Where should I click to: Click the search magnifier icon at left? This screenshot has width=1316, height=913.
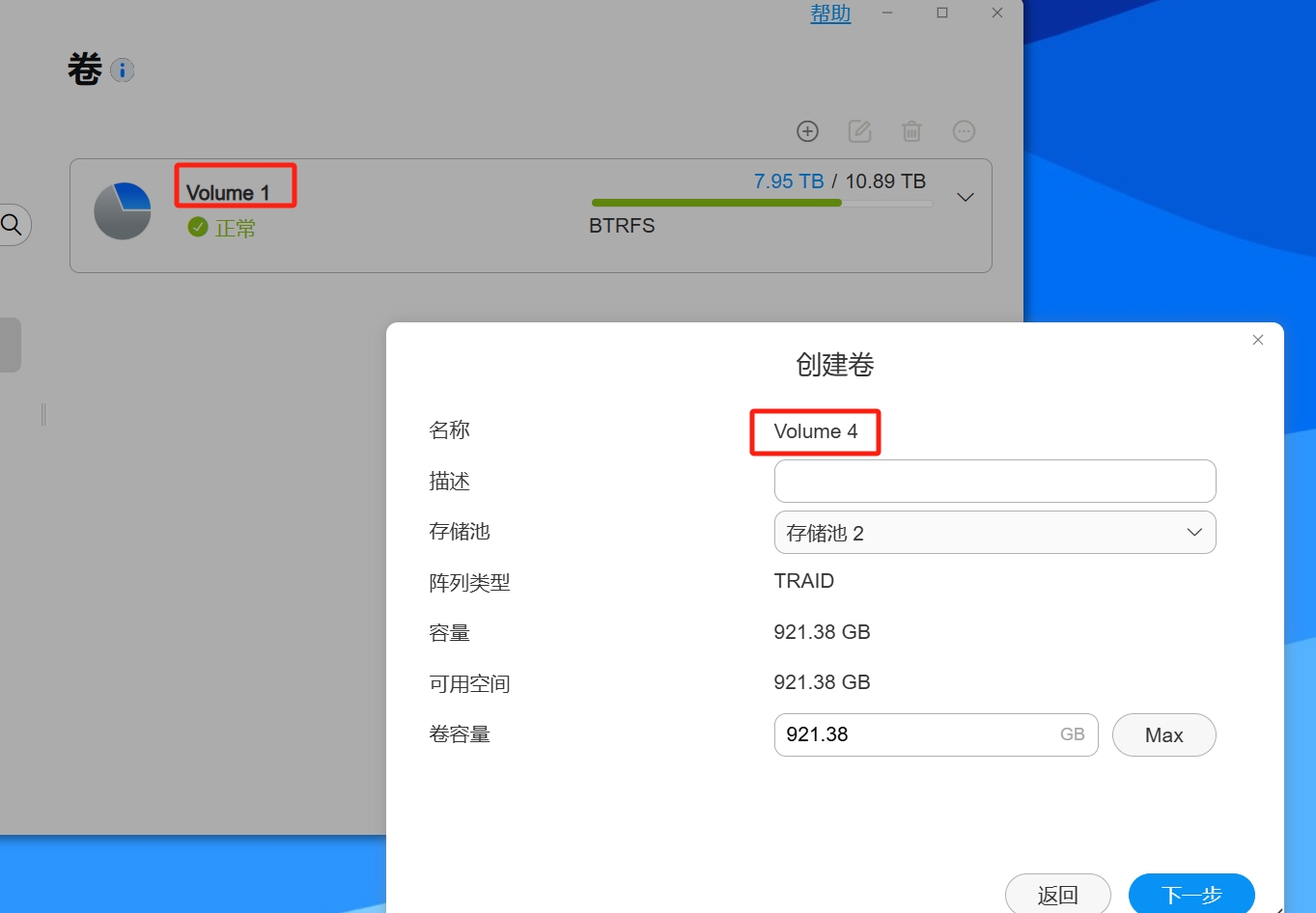(x=12, y=225)
